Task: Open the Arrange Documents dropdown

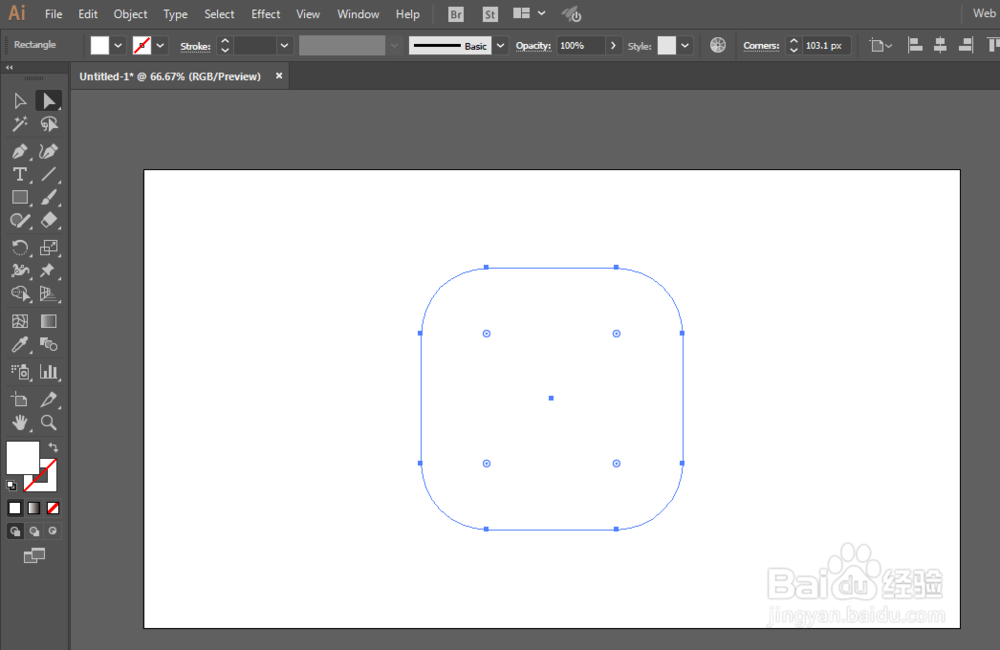Action: pos(529,13)
